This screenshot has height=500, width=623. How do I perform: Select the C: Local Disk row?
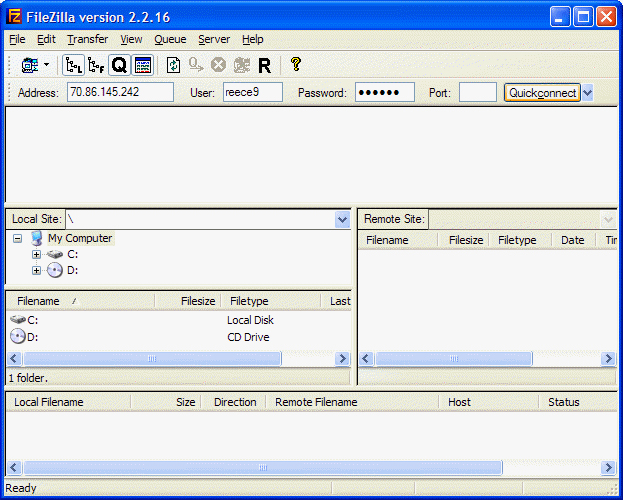(x=179, y=320)
